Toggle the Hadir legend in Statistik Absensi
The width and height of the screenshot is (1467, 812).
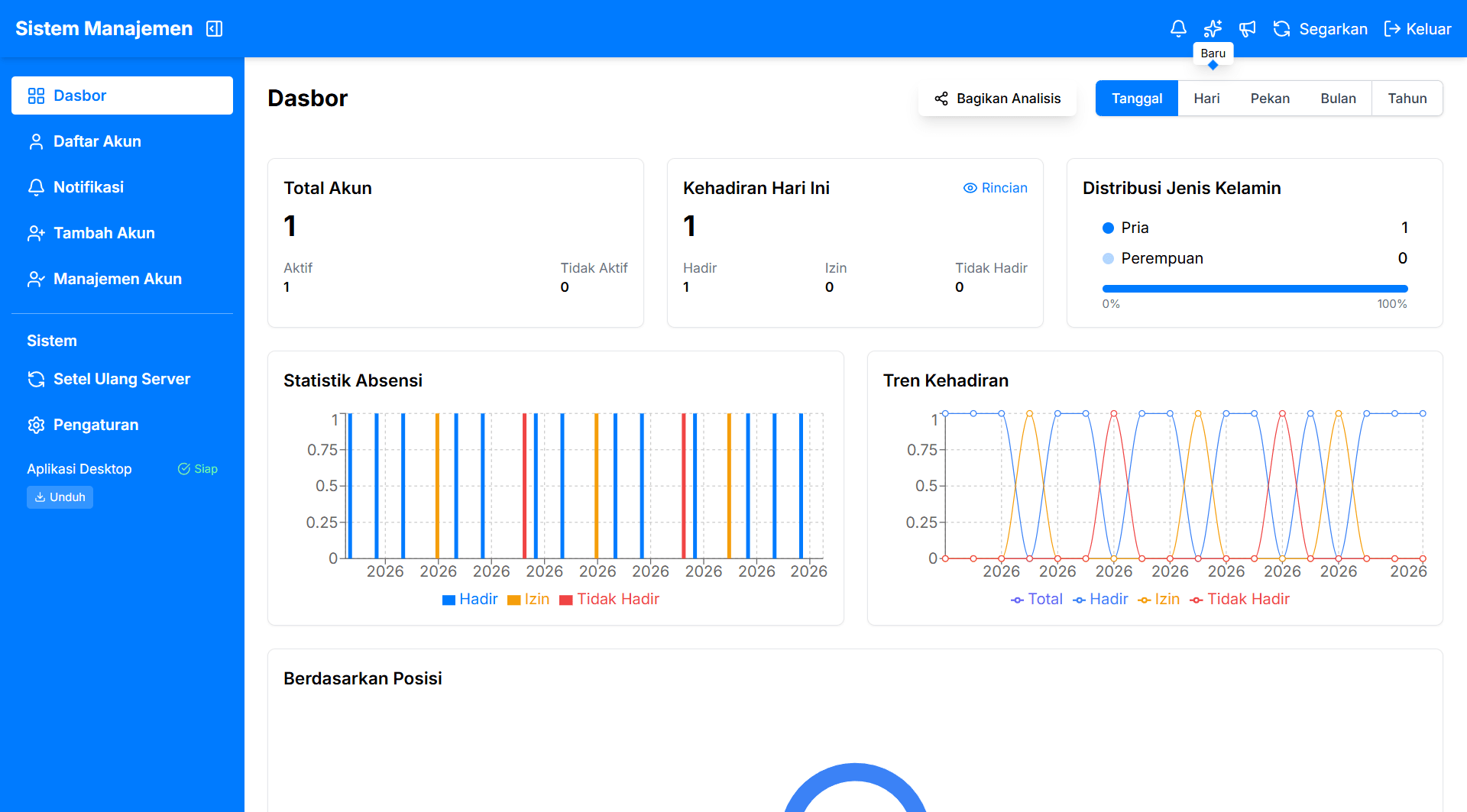(470, 599)
